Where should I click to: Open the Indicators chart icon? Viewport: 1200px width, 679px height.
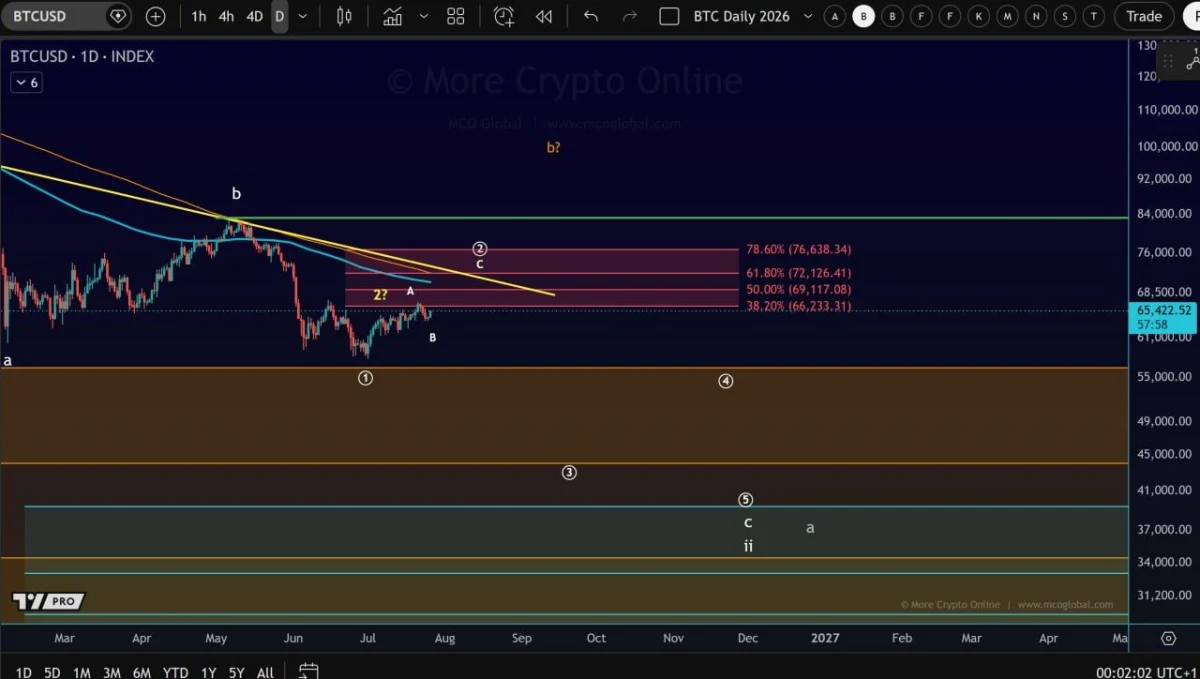point(392,16)
